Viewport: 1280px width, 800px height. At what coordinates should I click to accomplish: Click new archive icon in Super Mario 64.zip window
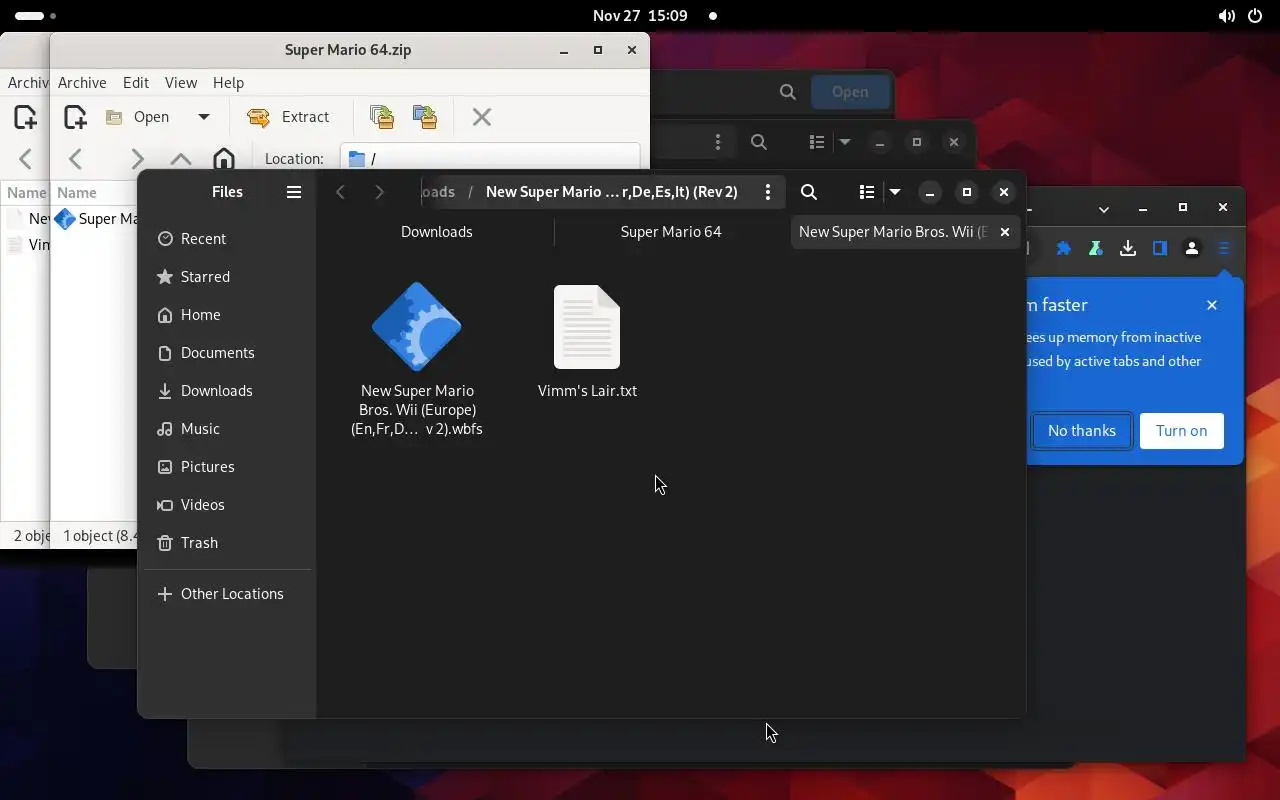tap(75, 117)
